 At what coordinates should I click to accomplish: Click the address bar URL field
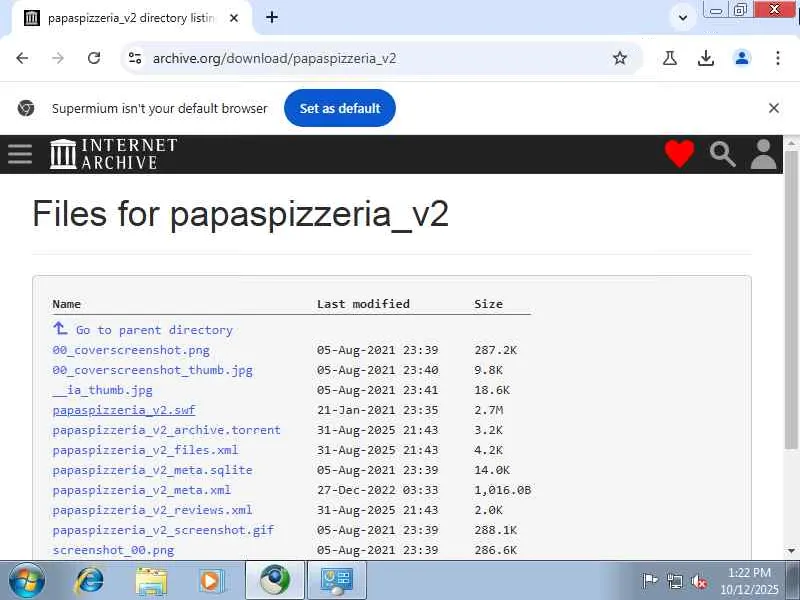378,58
